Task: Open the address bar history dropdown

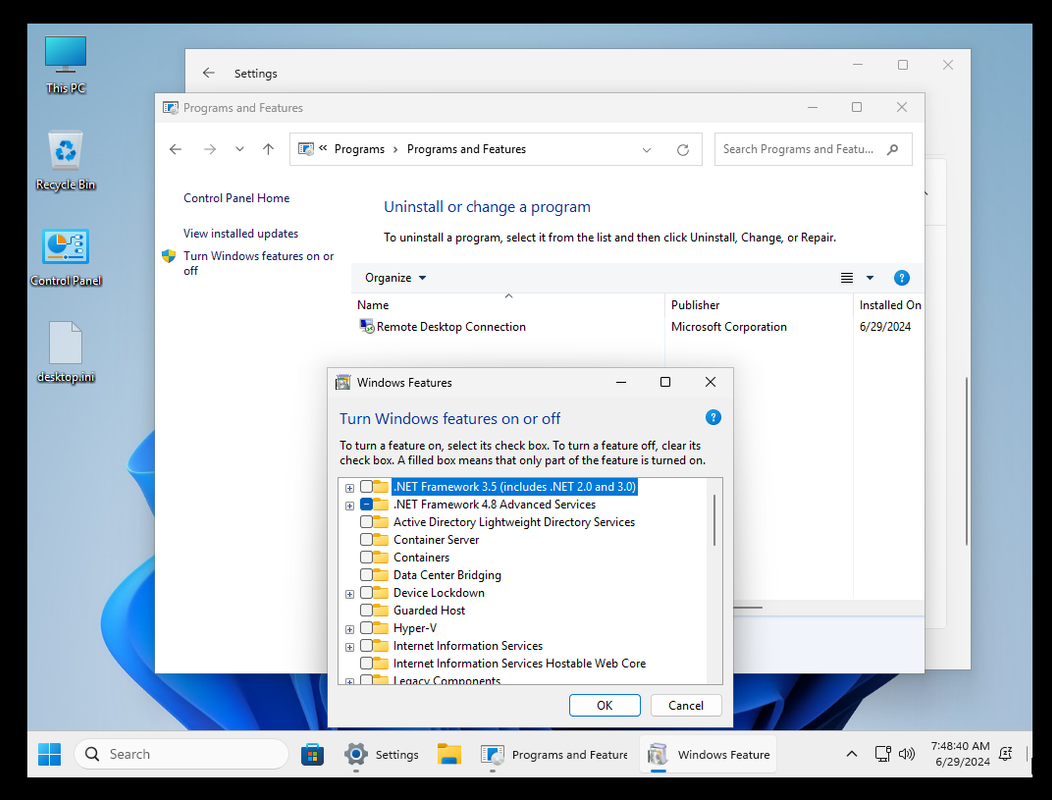Action: [647, 150]
